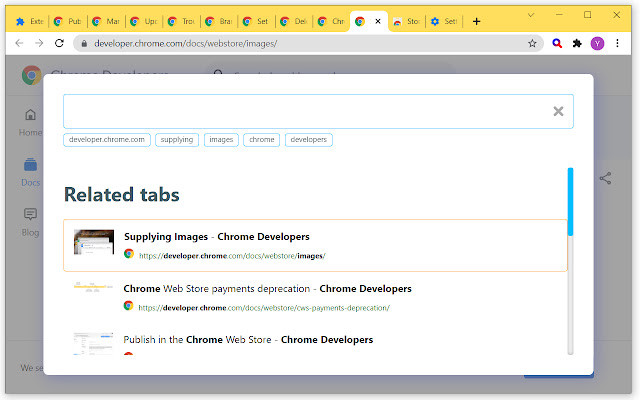Open the Extensions puzzle-piece menu
The width and height of the screenshot is (640, 400).
point(577,43)
